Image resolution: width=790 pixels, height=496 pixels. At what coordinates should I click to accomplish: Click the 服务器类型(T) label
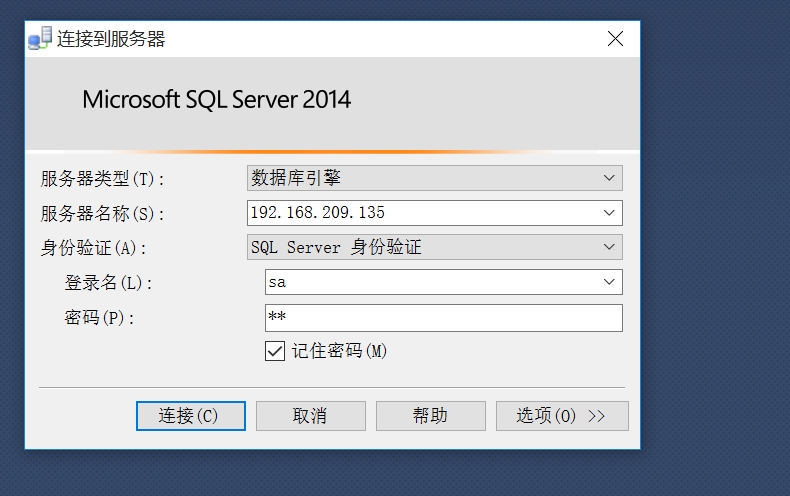click(102, 179)
